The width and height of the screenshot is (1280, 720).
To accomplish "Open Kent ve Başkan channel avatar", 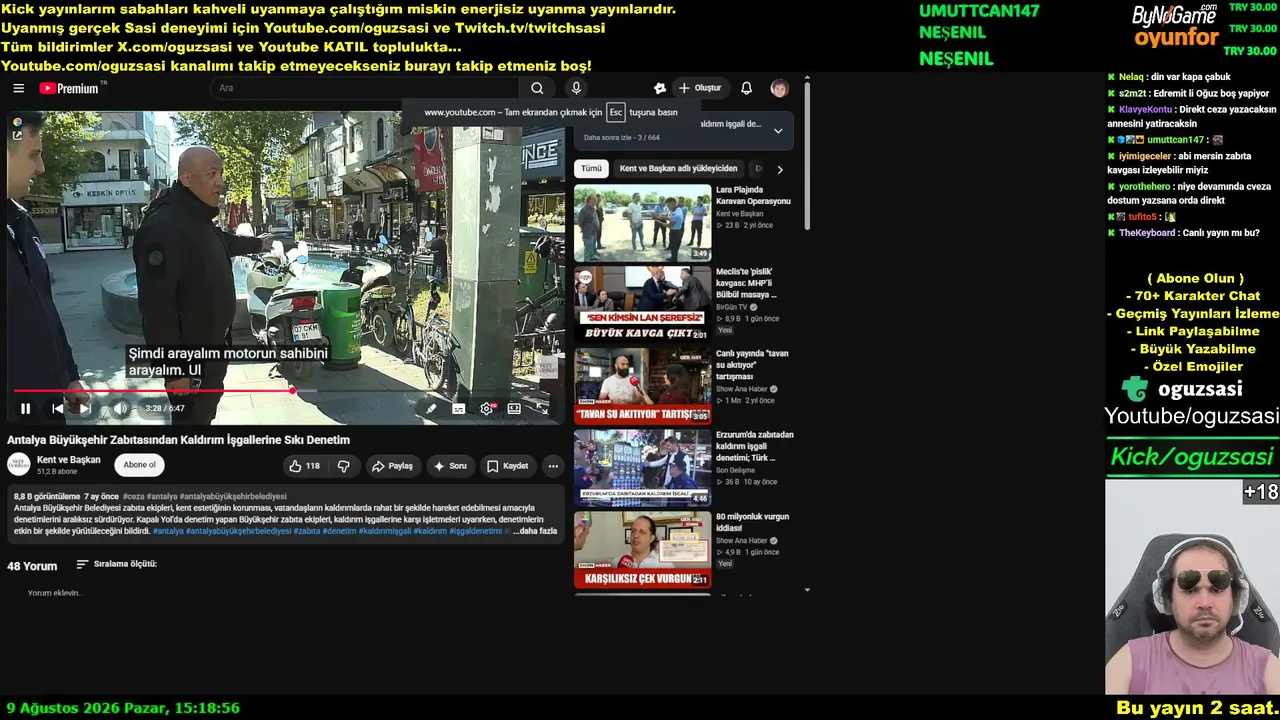I will 19,464.
